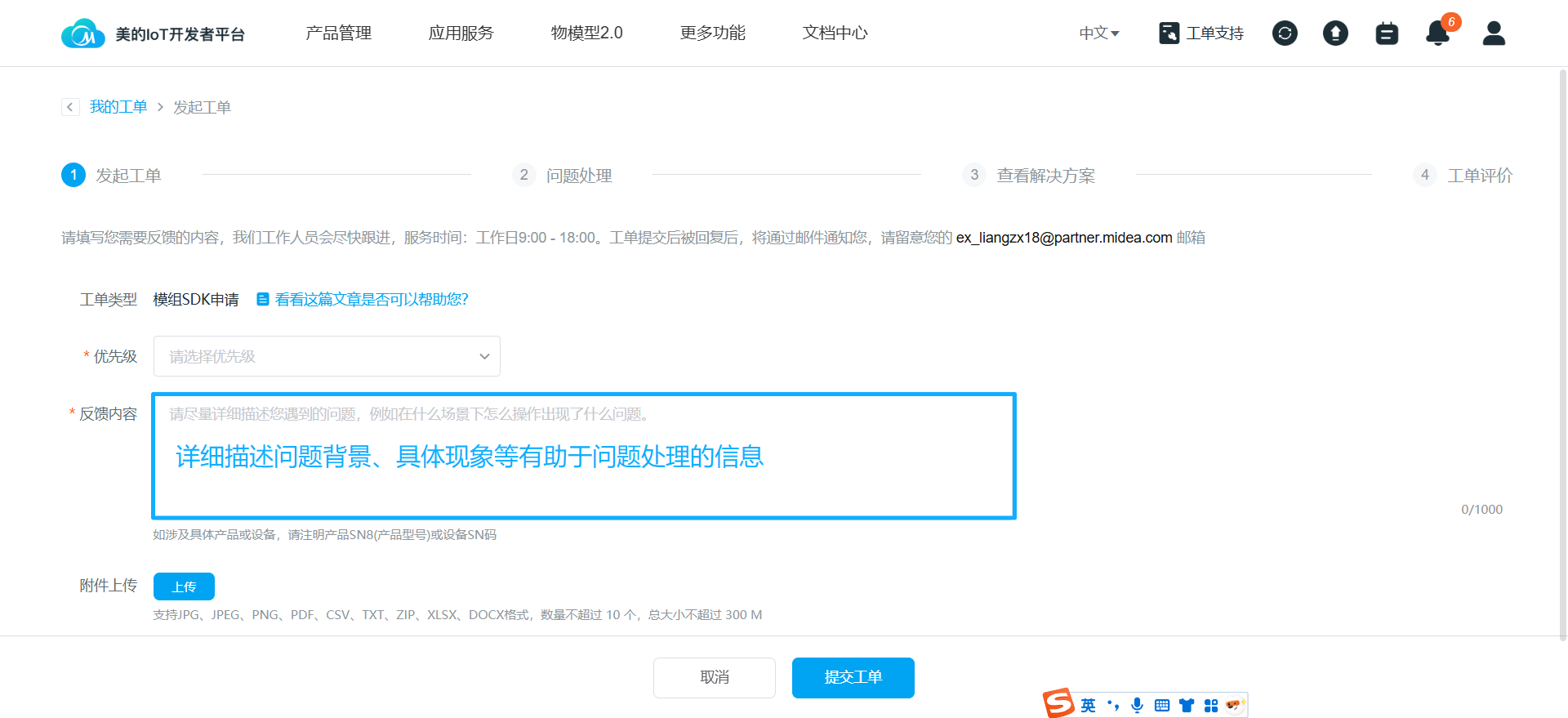Viewport: 1568px width, 718px height.
Task: Click the 取消 cancel button
Action: pyautogui.click(x=714, y=677)
